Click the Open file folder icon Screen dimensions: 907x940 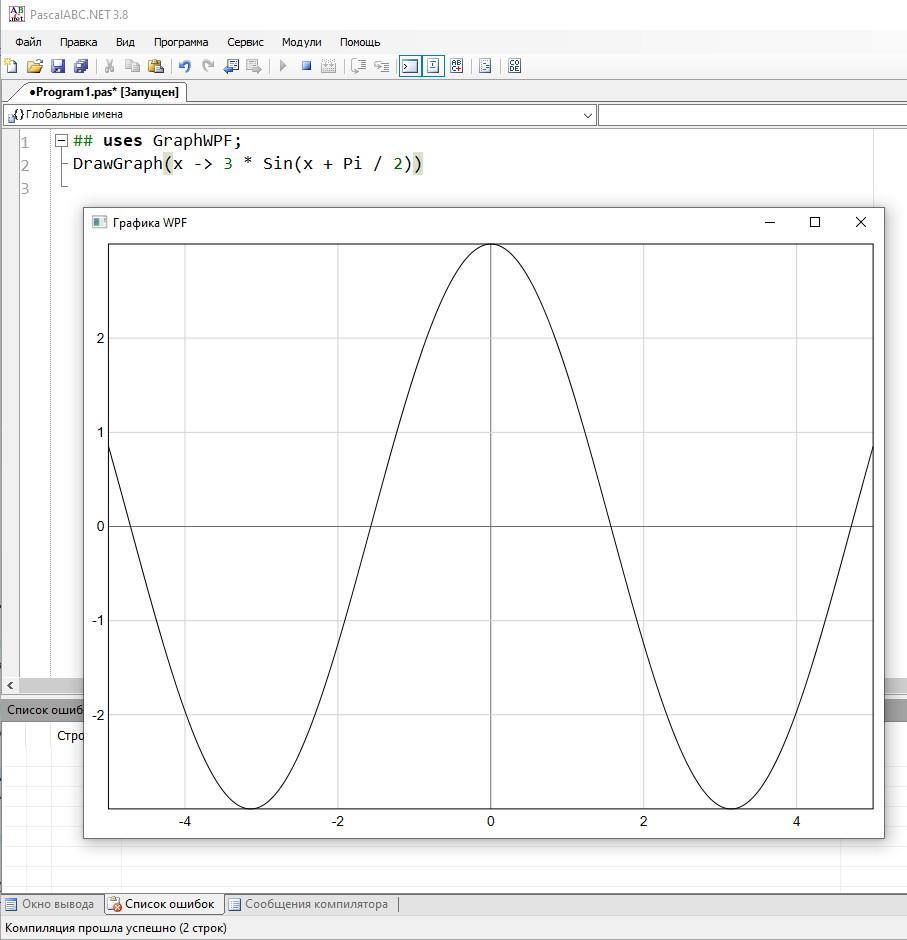click(34, 66)
